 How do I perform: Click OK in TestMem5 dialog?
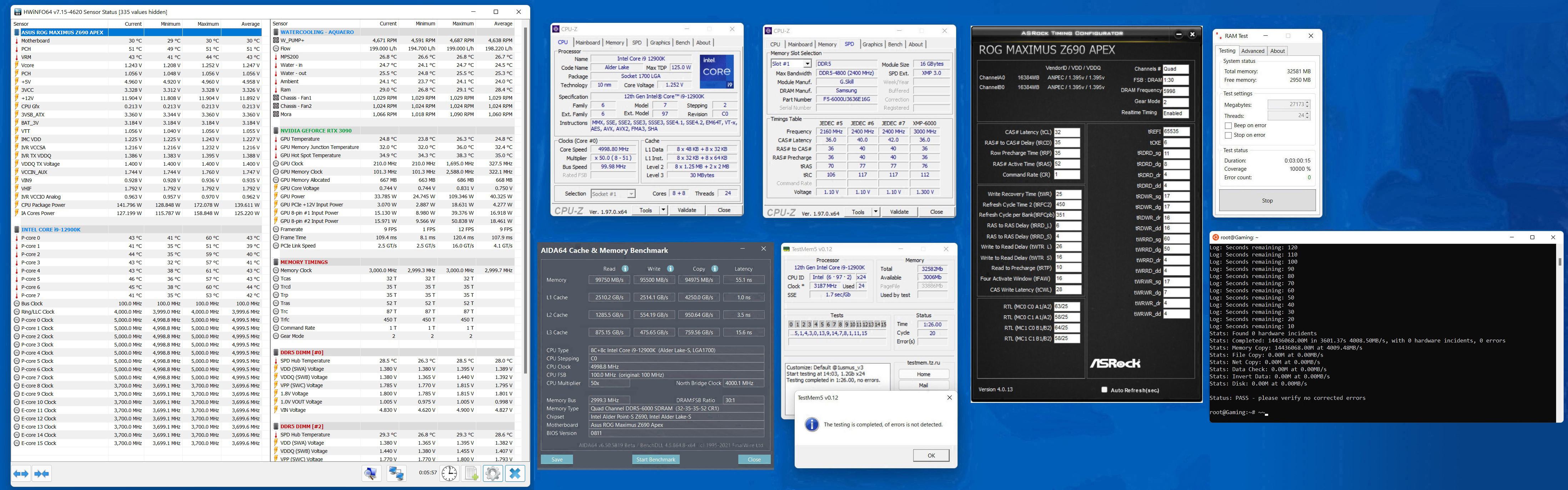pos(931,455)
